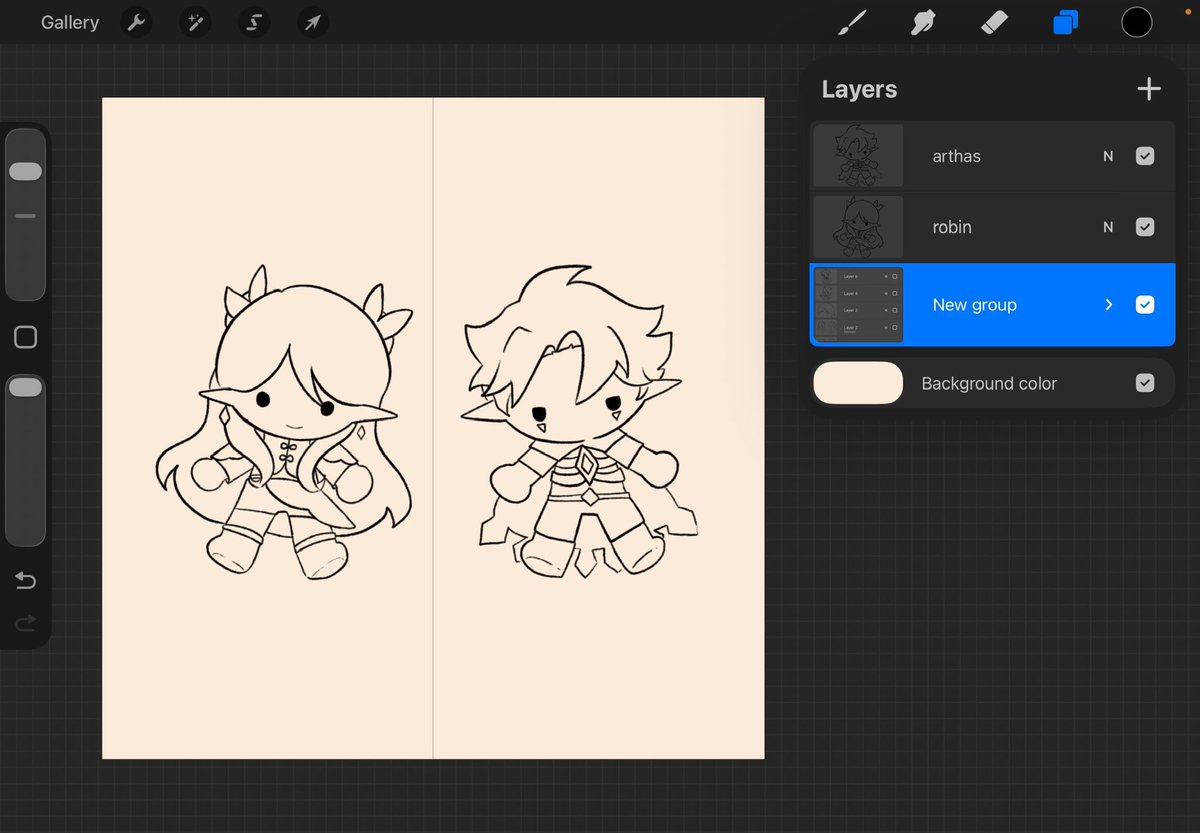Tap the arthas layer thumbnail

[x=858, y=156]
